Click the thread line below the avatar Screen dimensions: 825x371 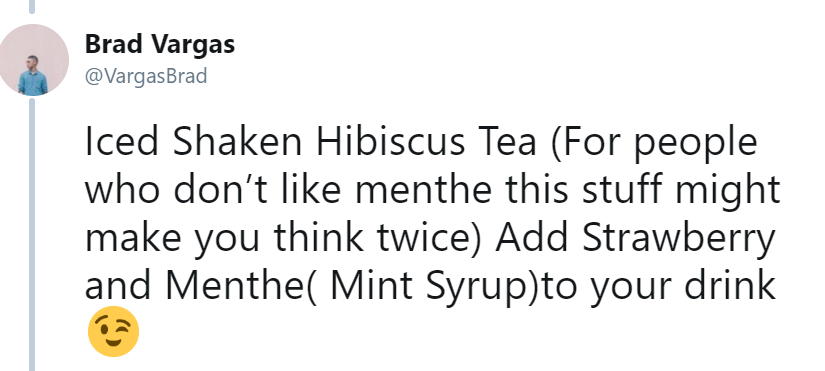coord(32,234)
